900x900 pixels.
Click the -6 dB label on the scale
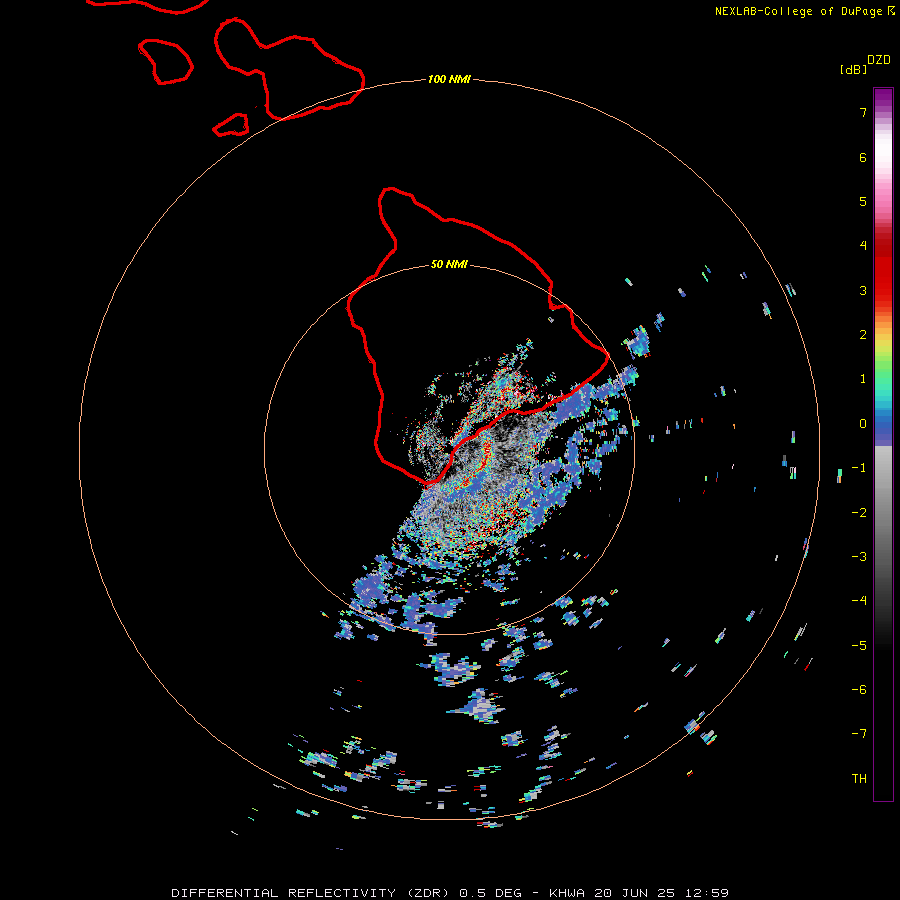click(859, 690)
